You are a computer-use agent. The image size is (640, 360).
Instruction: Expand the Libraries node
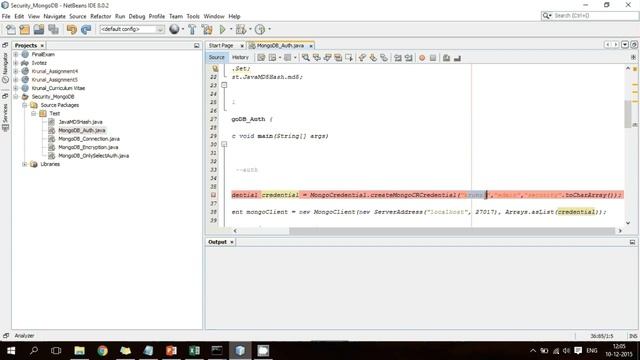coord(25,164)
